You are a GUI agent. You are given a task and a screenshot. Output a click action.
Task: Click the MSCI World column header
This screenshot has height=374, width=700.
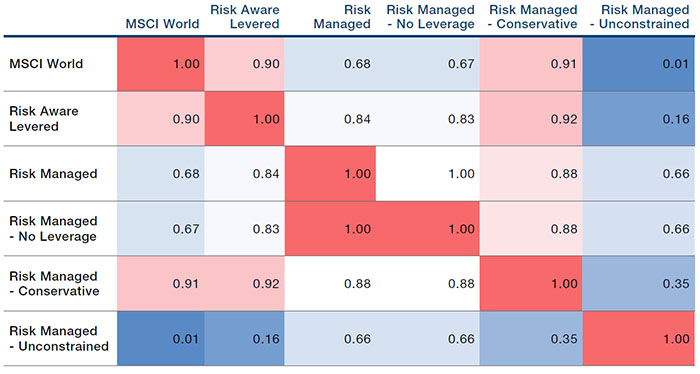tap(162, 24)
